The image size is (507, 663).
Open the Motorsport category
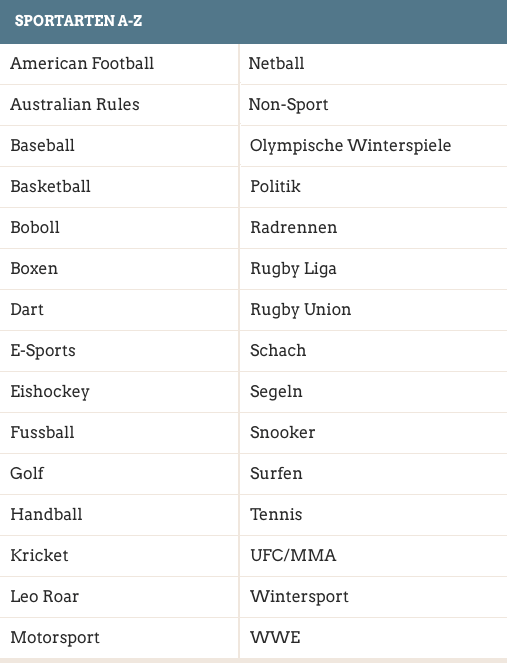tap(55, 638)
